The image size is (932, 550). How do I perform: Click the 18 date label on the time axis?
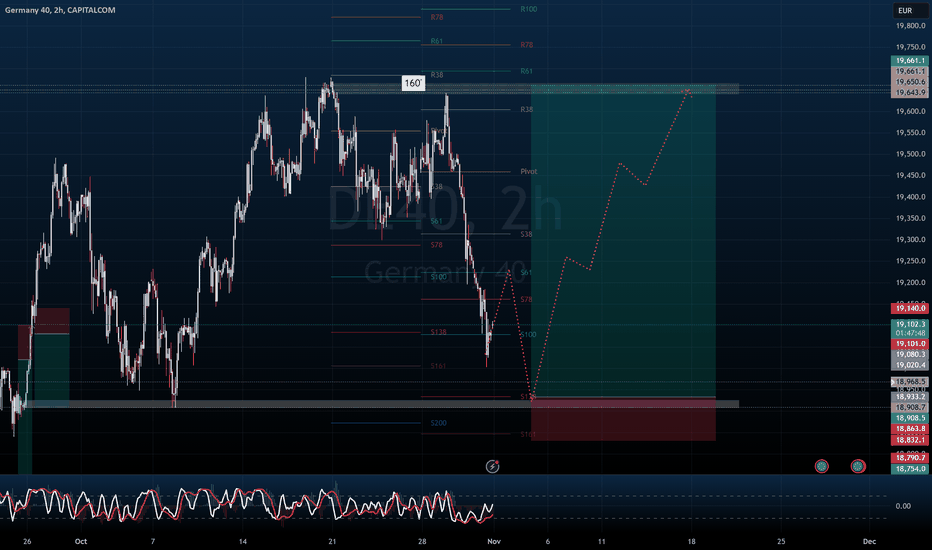pos(691,541)
